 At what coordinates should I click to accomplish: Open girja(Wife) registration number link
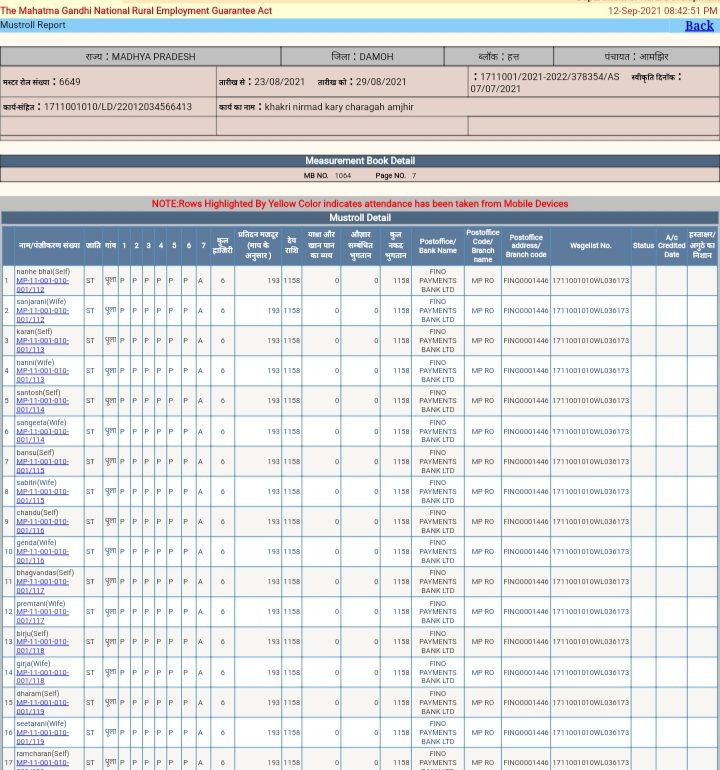pyautogui.click(x=42, y=677)
